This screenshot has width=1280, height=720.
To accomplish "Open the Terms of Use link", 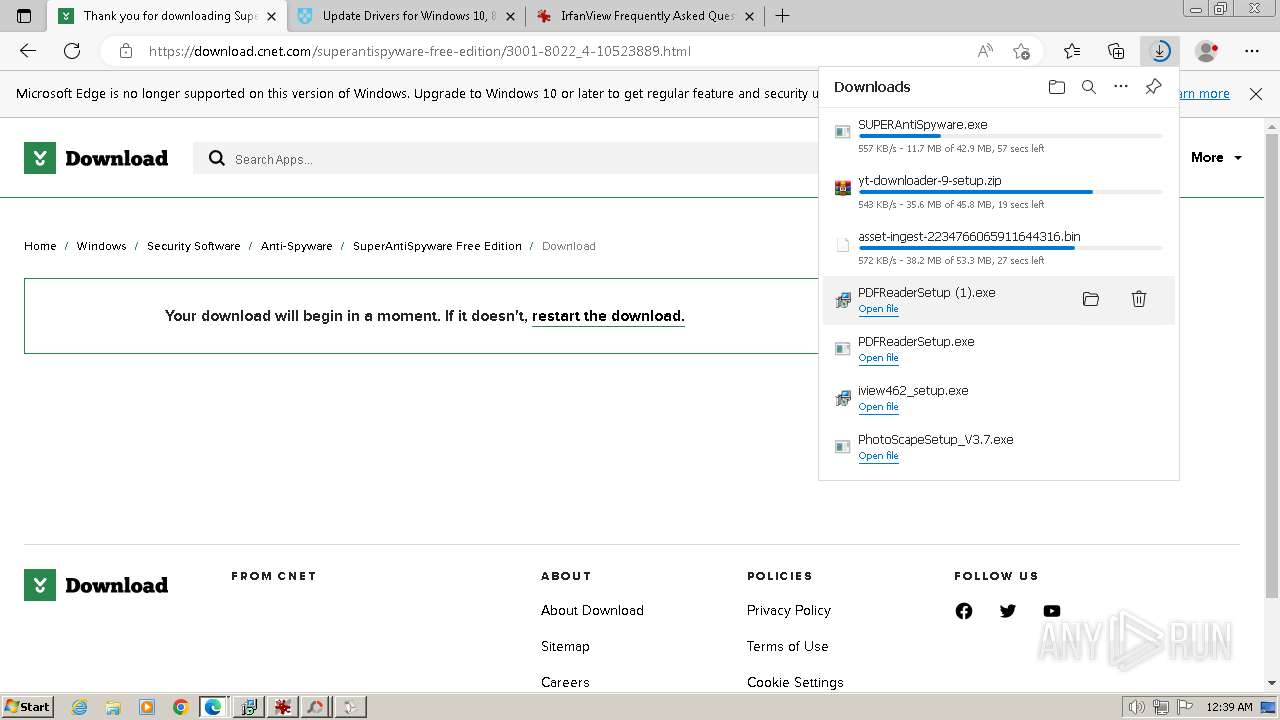I will tap(788, 646).
